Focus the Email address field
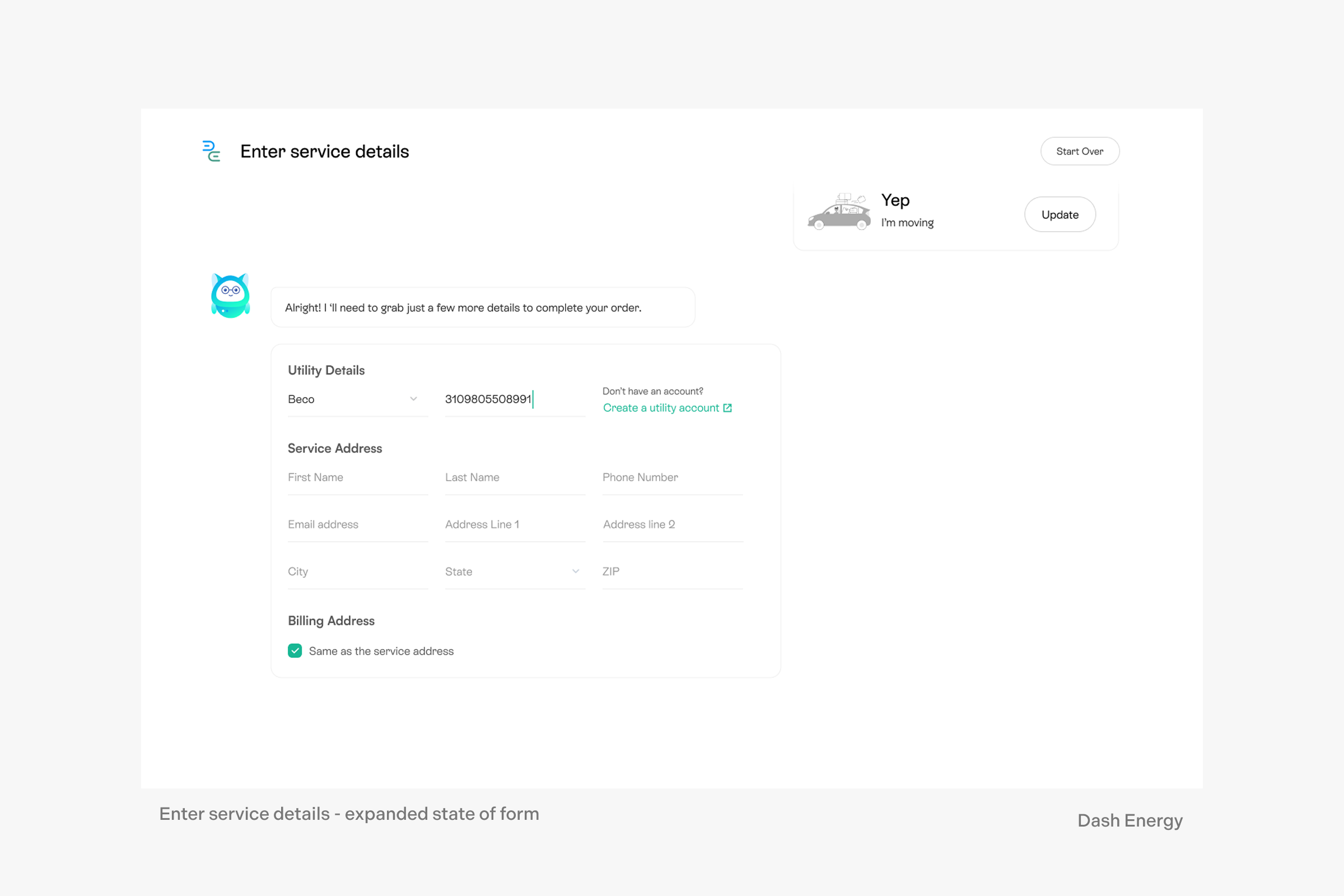The width and height of the screenshot is (1344, 896). [x=357, y=525]
